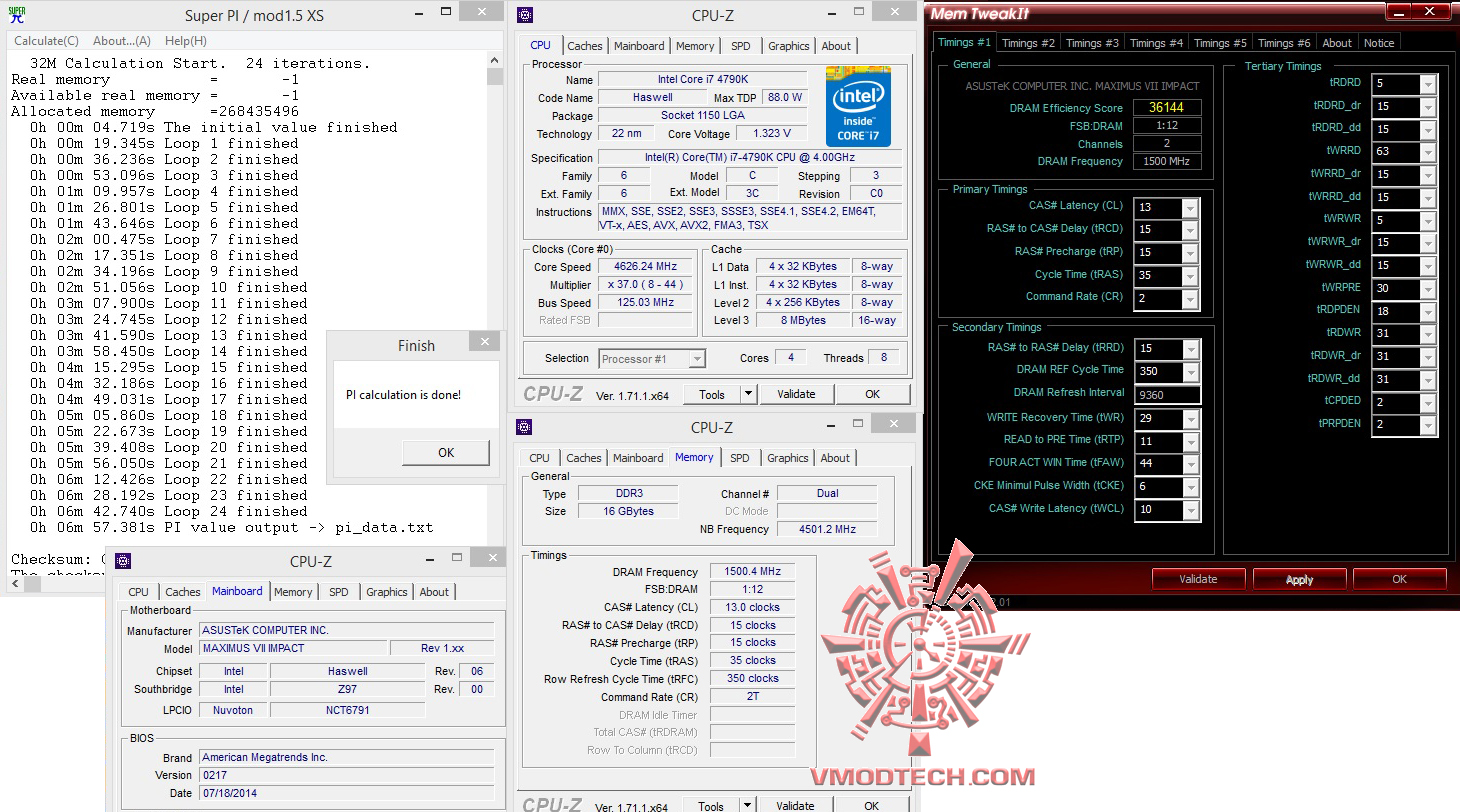Open the Cycle Time (tRAS) dropdown in Mem TweakIt
Viewport: 1460px width, 812px height.
coord(1190,275)
